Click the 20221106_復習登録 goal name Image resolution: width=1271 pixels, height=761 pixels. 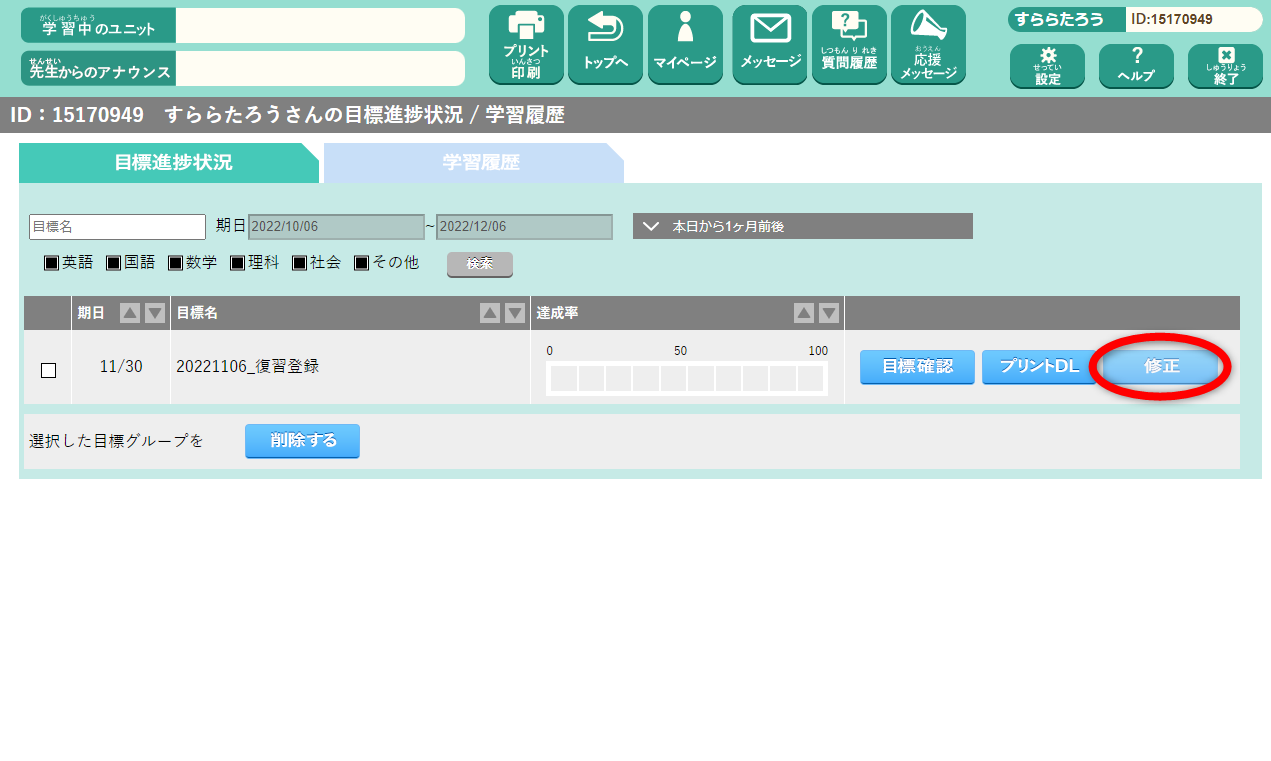coord(247,366)
